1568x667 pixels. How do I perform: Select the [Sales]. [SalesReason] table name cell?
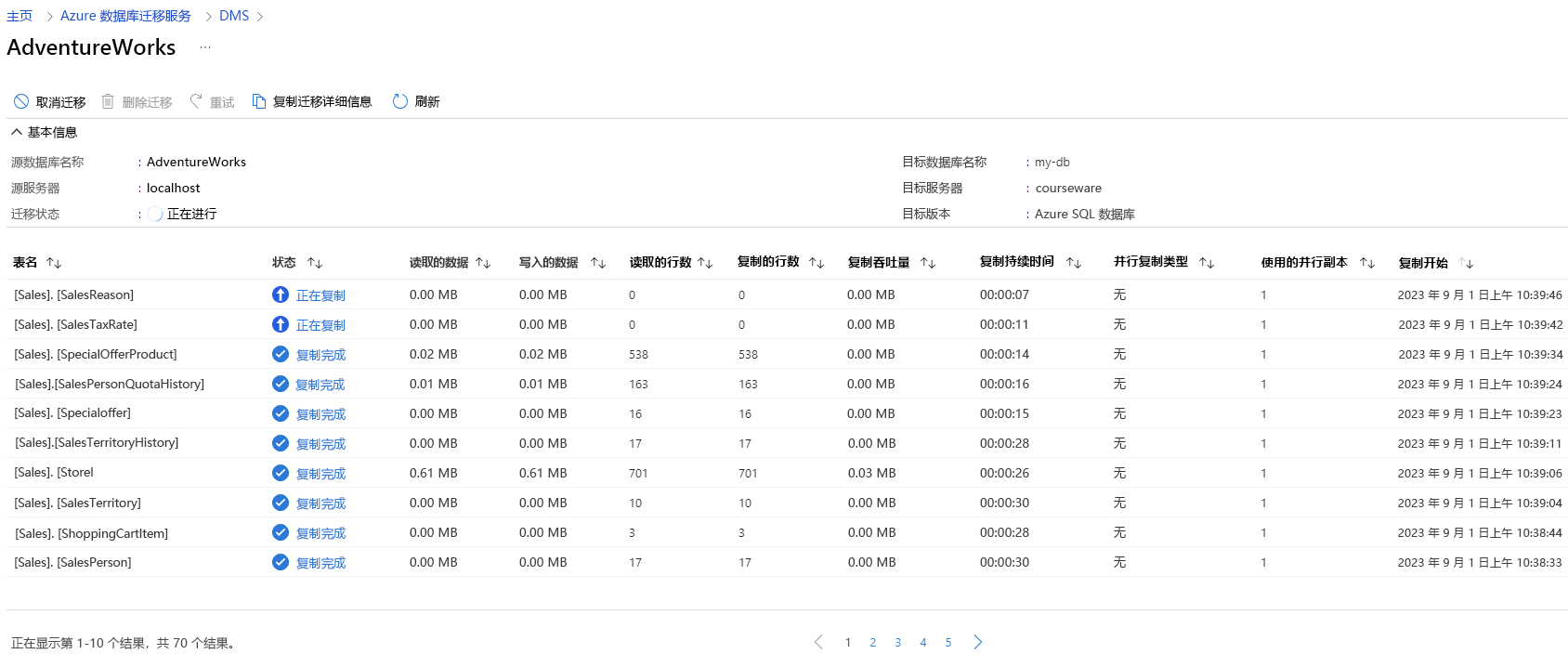(74, 294)
